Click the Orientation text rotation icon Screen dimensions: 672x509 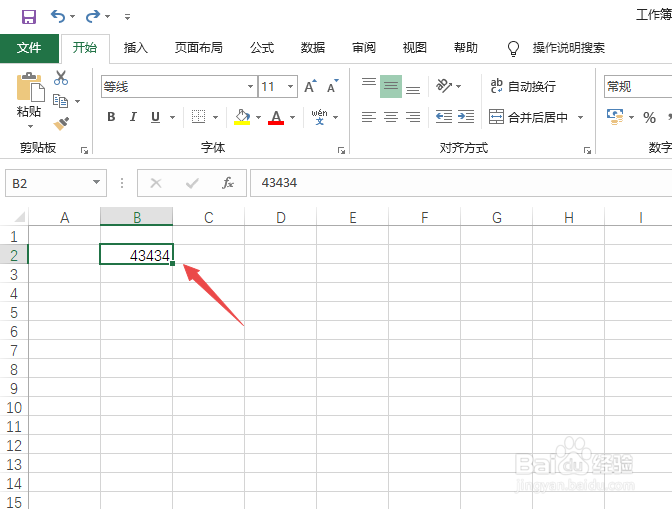[x=444, y=86]
